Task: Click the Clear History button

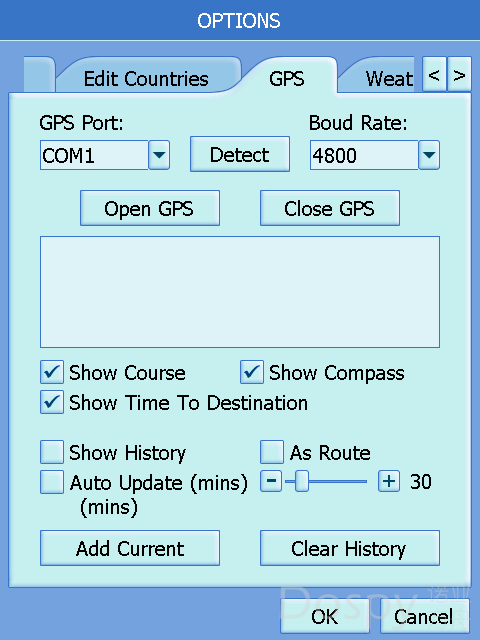Action: [350, 548]
